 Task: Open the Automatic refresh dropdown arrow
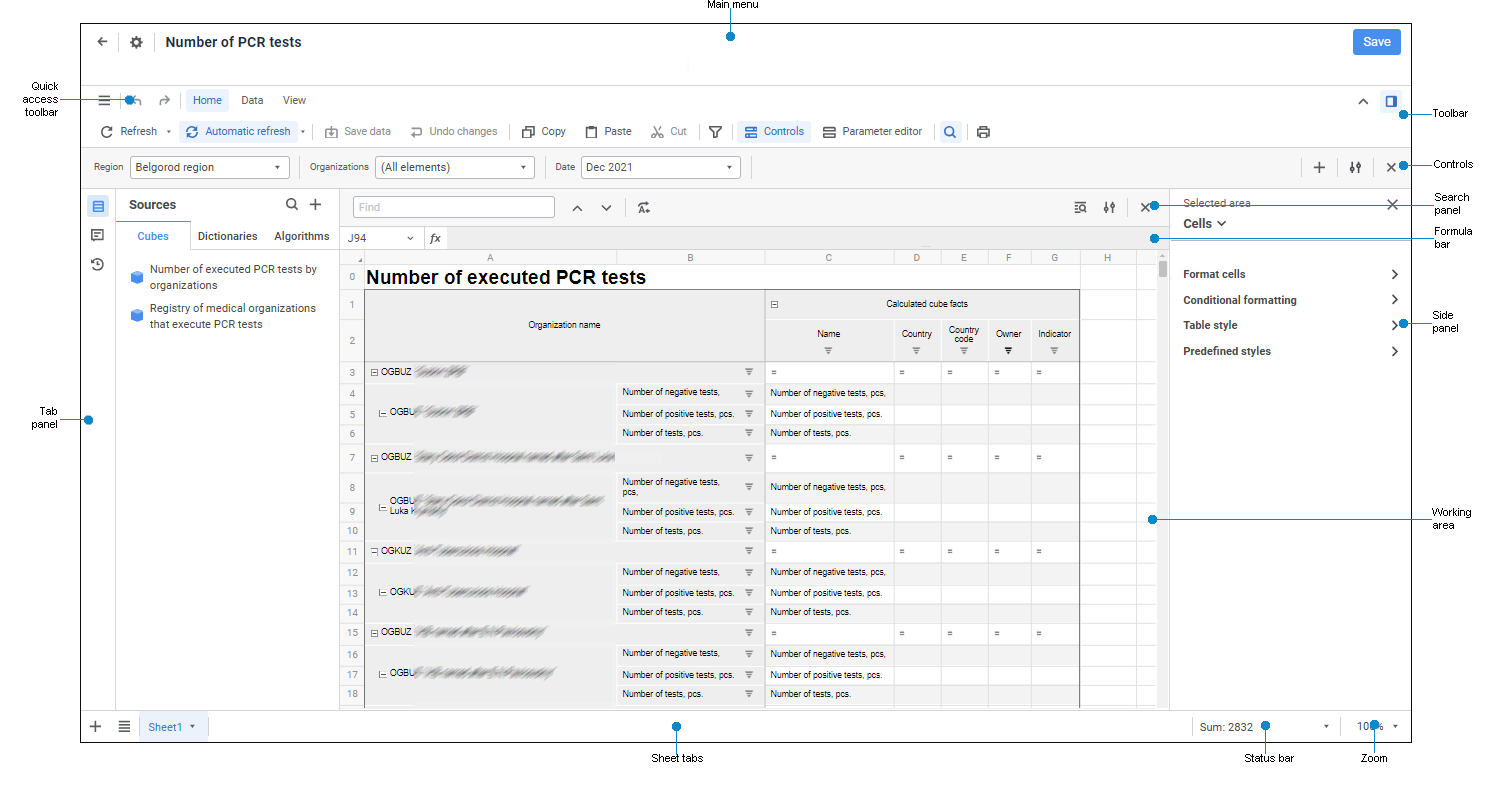click(x=303, y=131)
